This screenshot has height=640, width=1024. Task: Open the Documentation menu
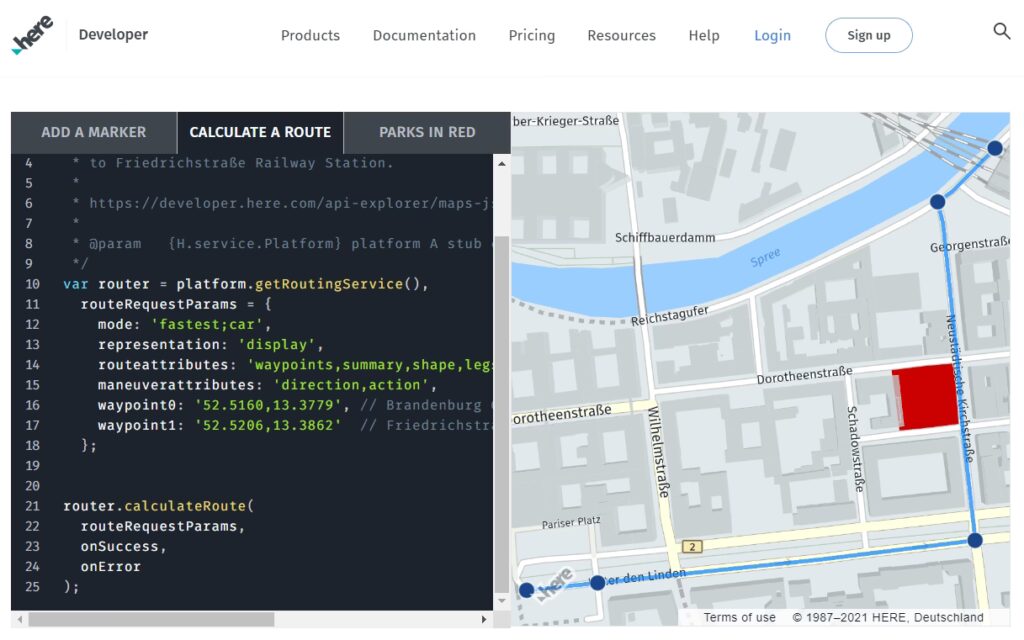pyautogui.click(x=424, y=35)
